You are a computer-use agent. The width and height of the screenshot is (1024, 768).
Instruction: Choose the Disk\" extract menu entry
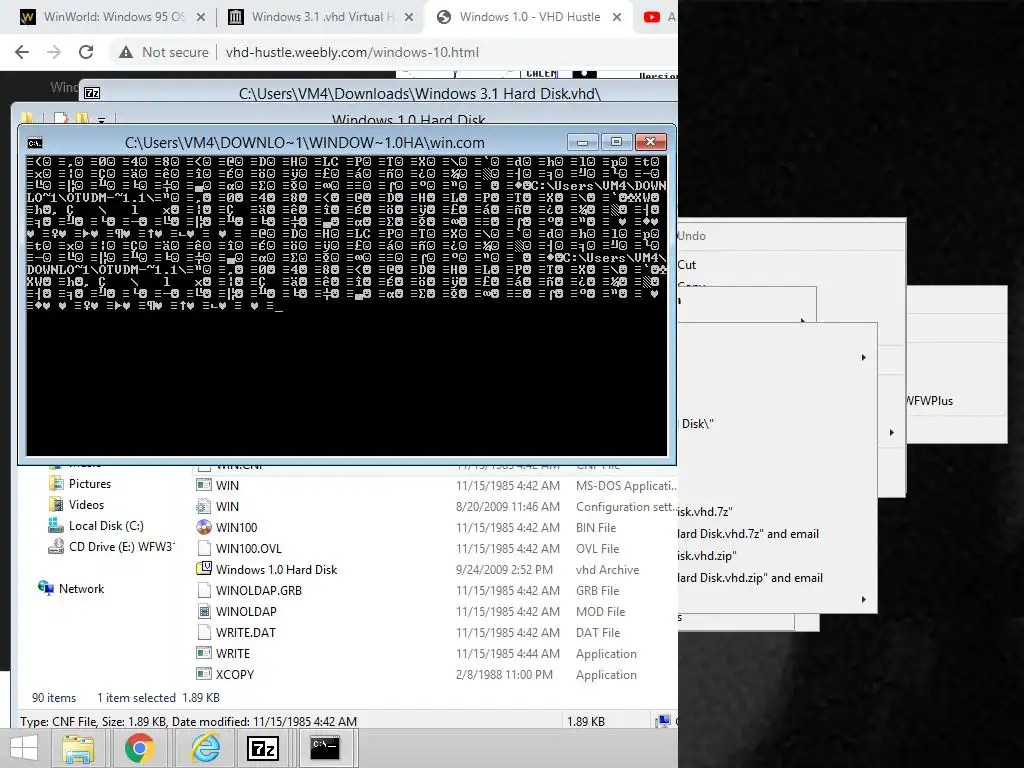(x=697, y=423)
